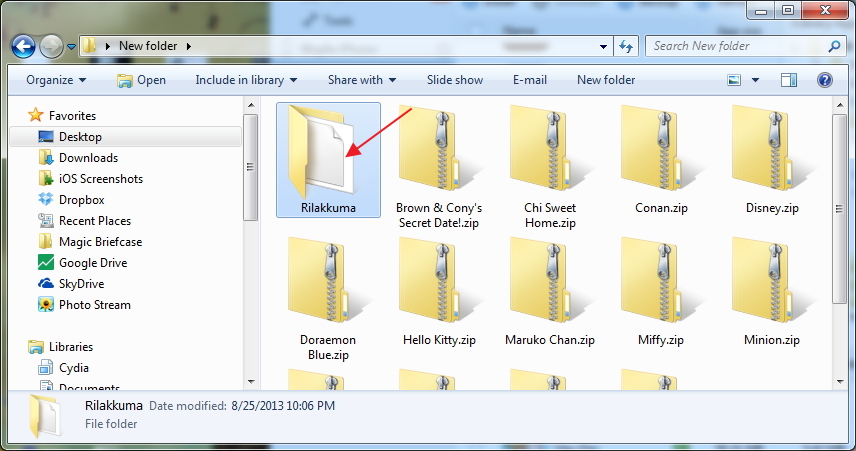Select the Minion.zip file
The image size is (856, 451).
[772, 292]
